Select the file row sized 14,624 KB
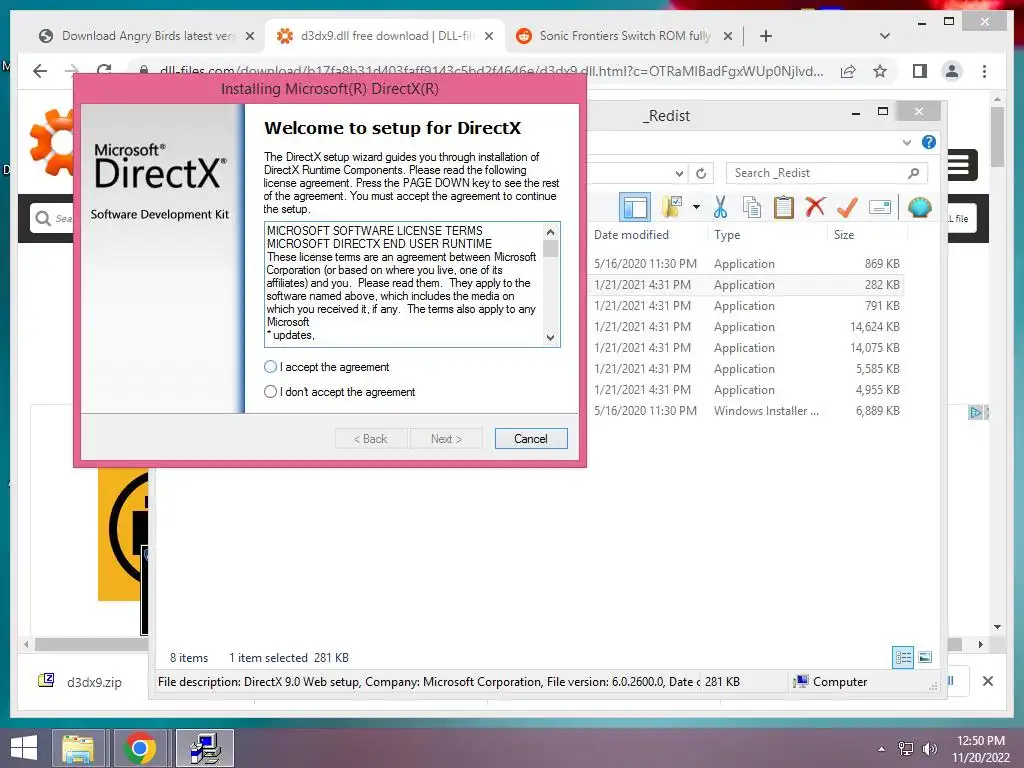 coord(746,327)
